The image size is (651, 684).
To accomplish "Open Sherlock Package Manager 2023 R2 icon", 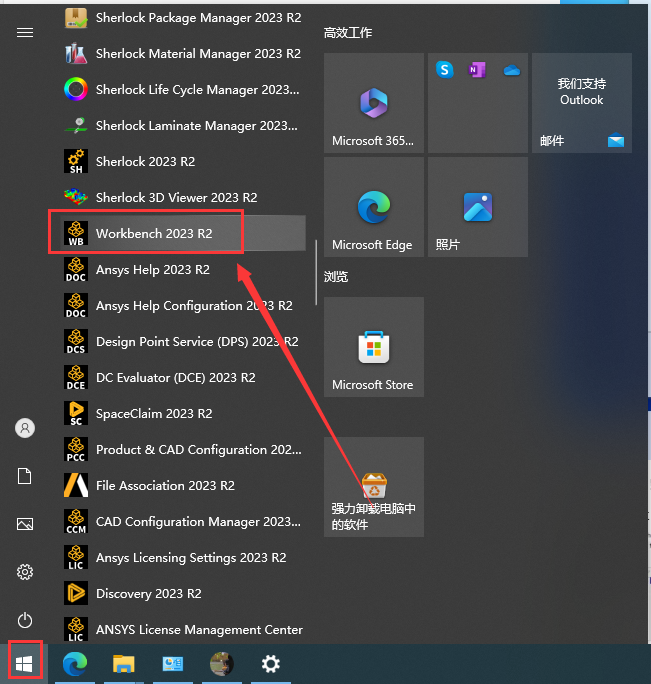I will pos(76,18).
